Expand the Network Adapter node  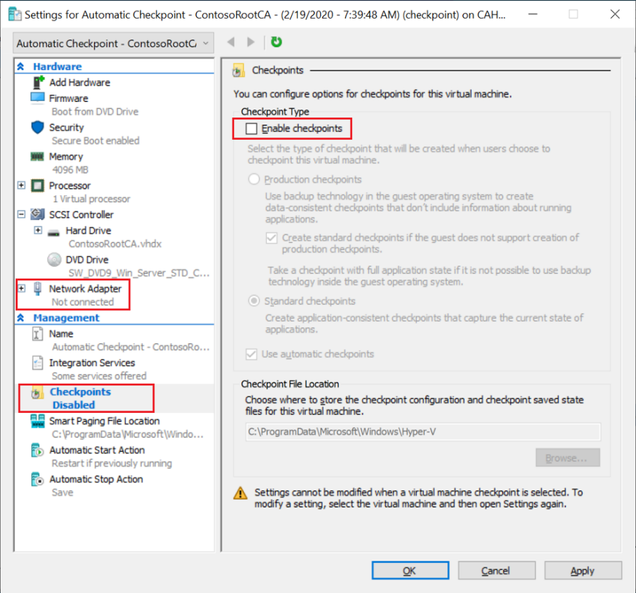point(21,288)
